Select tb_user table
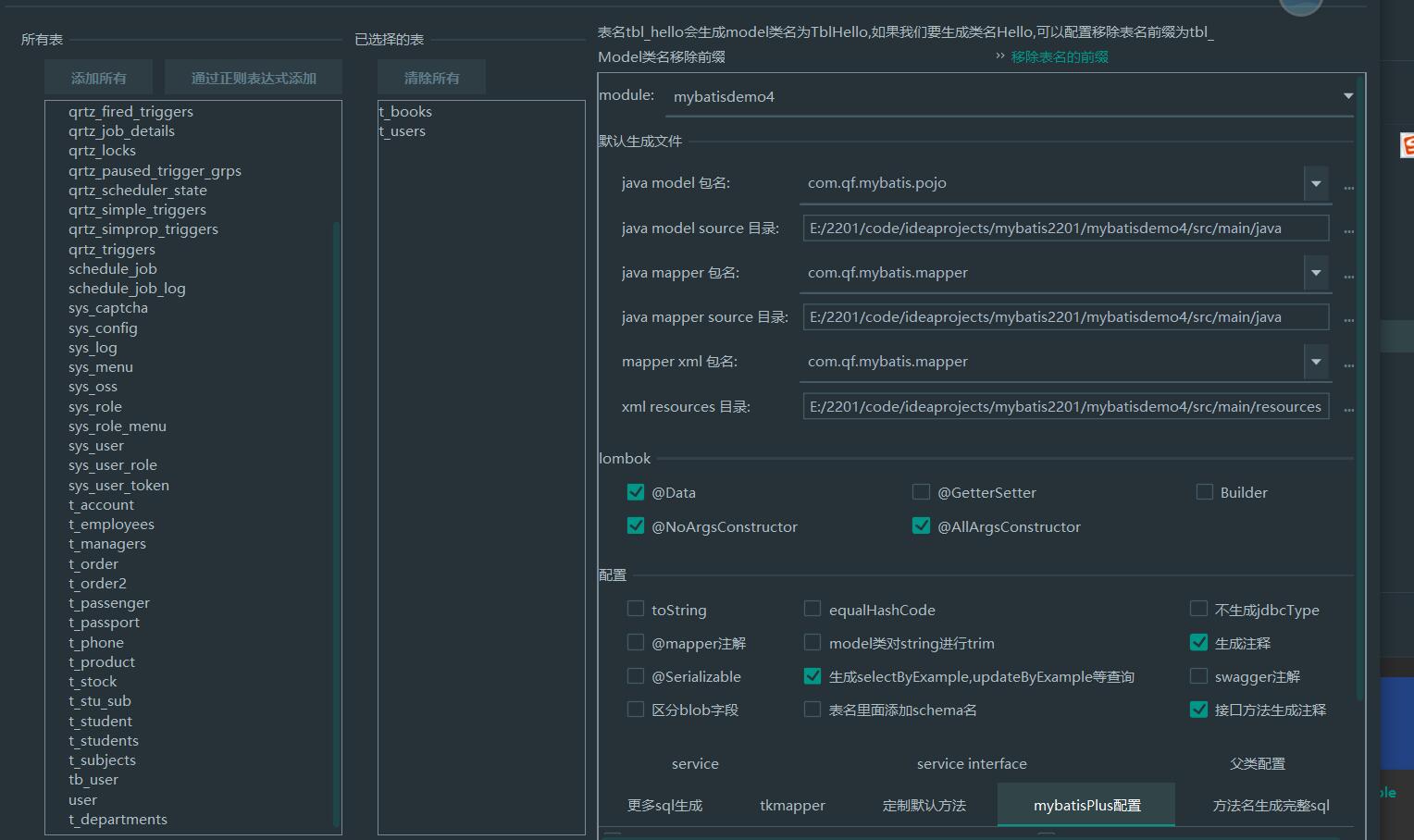This screenshot has height=840, width=1414. pyautogui.click(x=93, y=779)
